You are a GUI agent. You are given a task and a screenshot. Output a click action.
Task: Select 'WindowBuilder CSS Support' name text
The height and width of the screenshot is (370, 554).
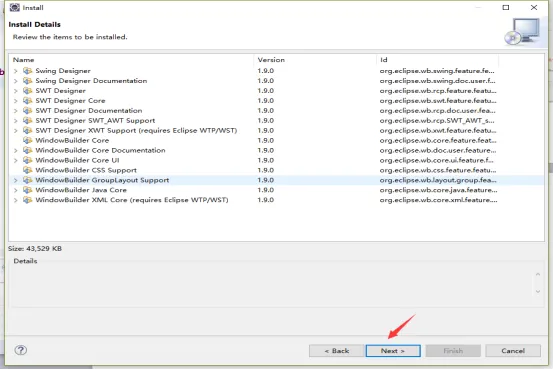click(x=86, y=170)
